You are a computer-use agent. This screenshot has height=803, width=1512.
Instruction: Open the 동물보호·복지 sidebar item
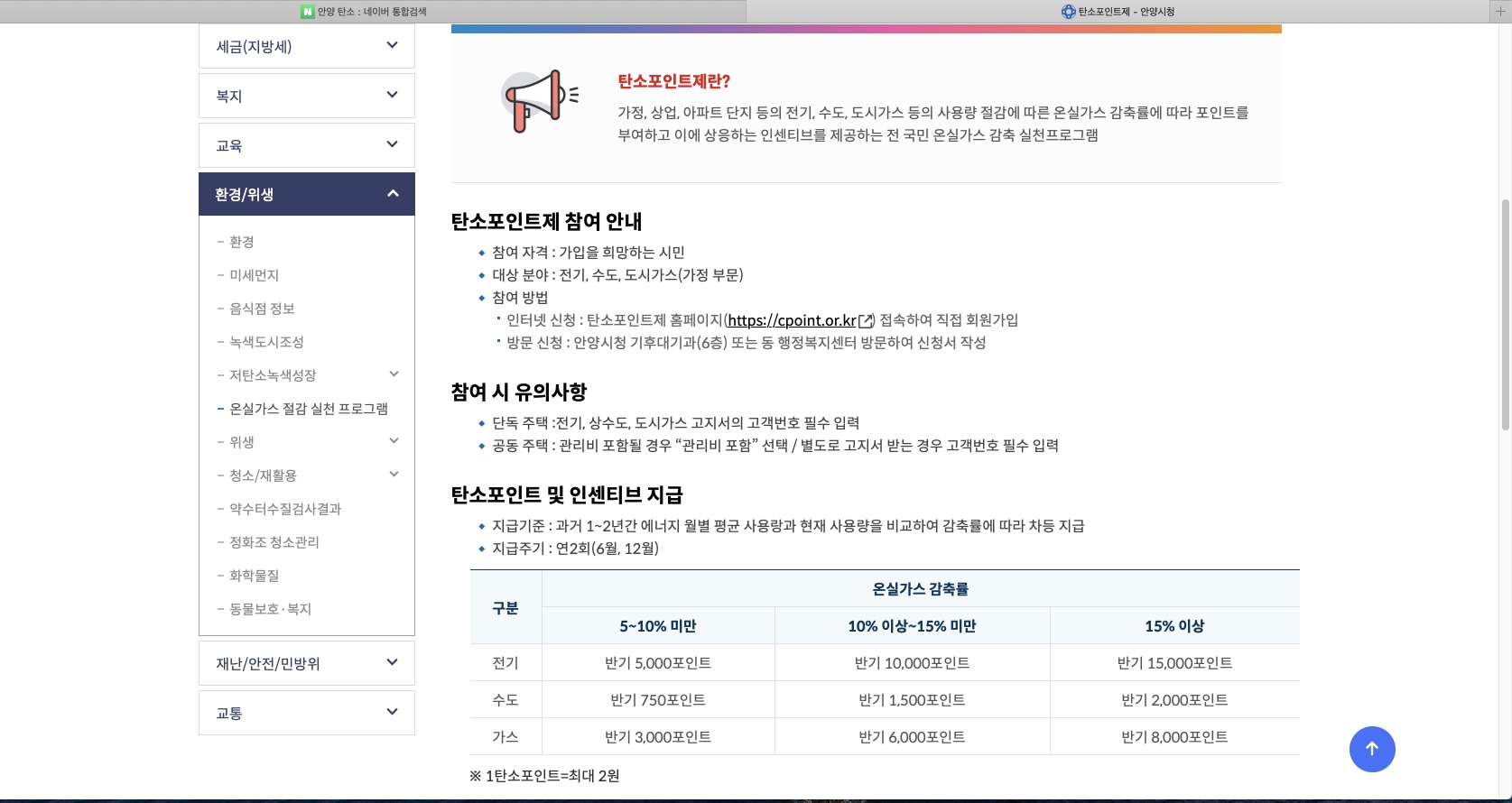270,609
